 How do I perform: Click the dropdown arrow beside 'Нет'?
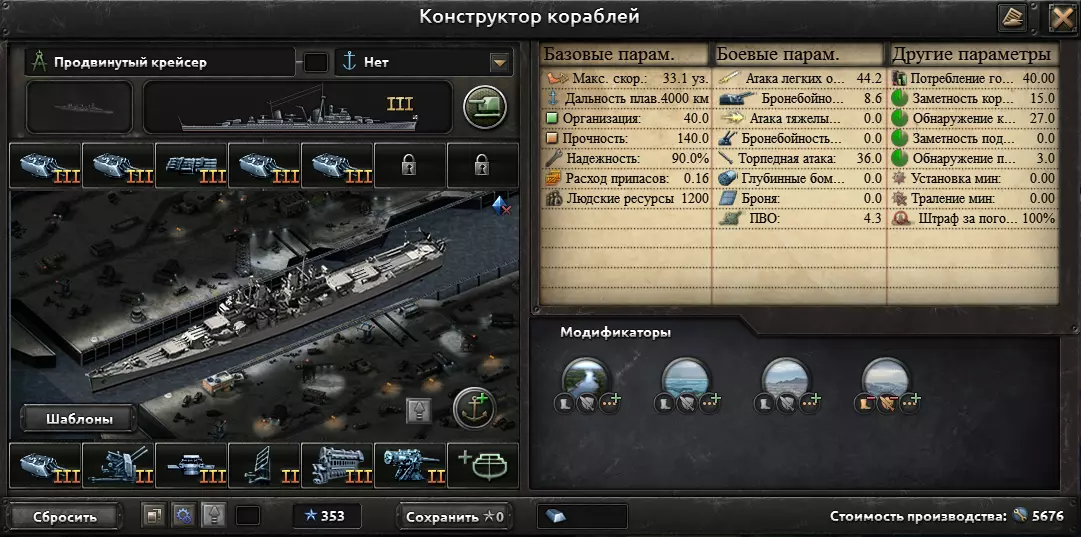click(499, 63)
